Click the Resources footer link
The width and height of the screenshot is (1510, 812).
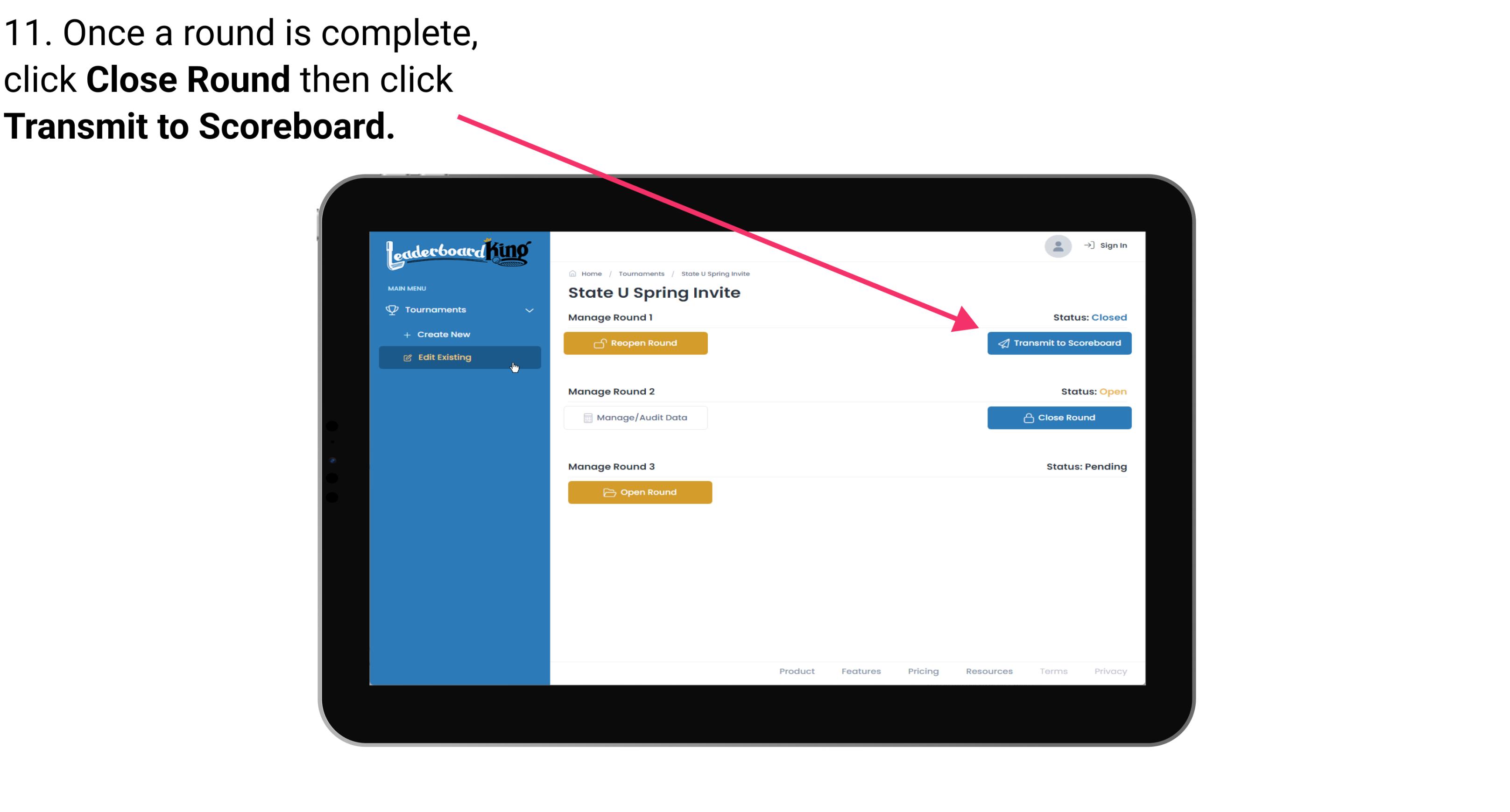click(x=989, y=671)
